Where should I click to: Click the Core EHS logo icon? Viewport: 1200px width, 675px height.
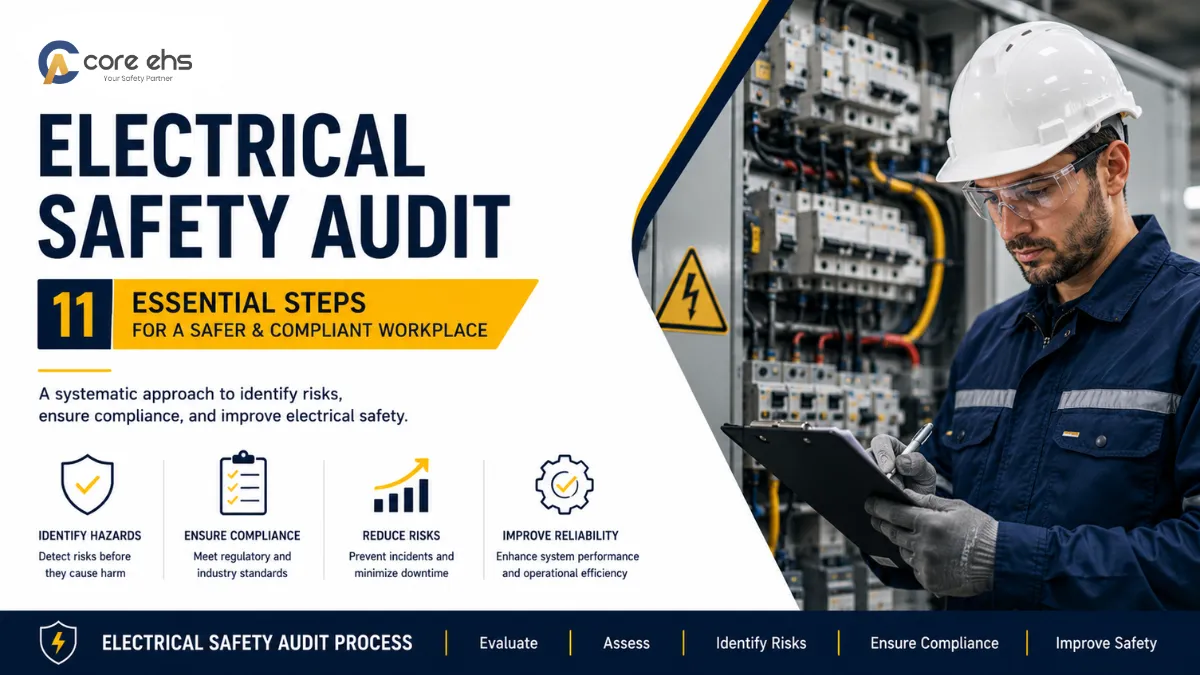pyautogui.click(x=59, y=62)
